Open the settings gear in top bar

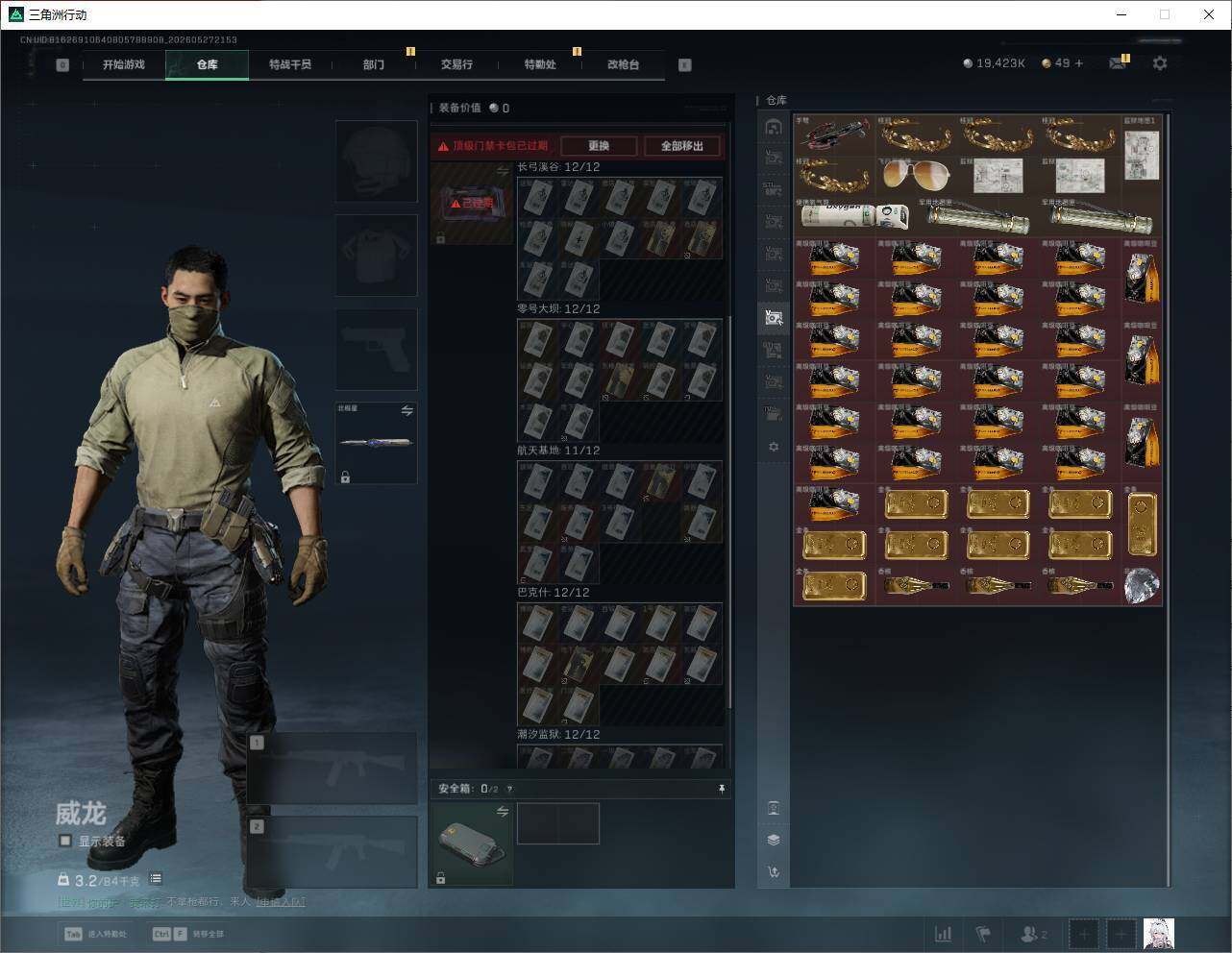tap(1160, 63)
